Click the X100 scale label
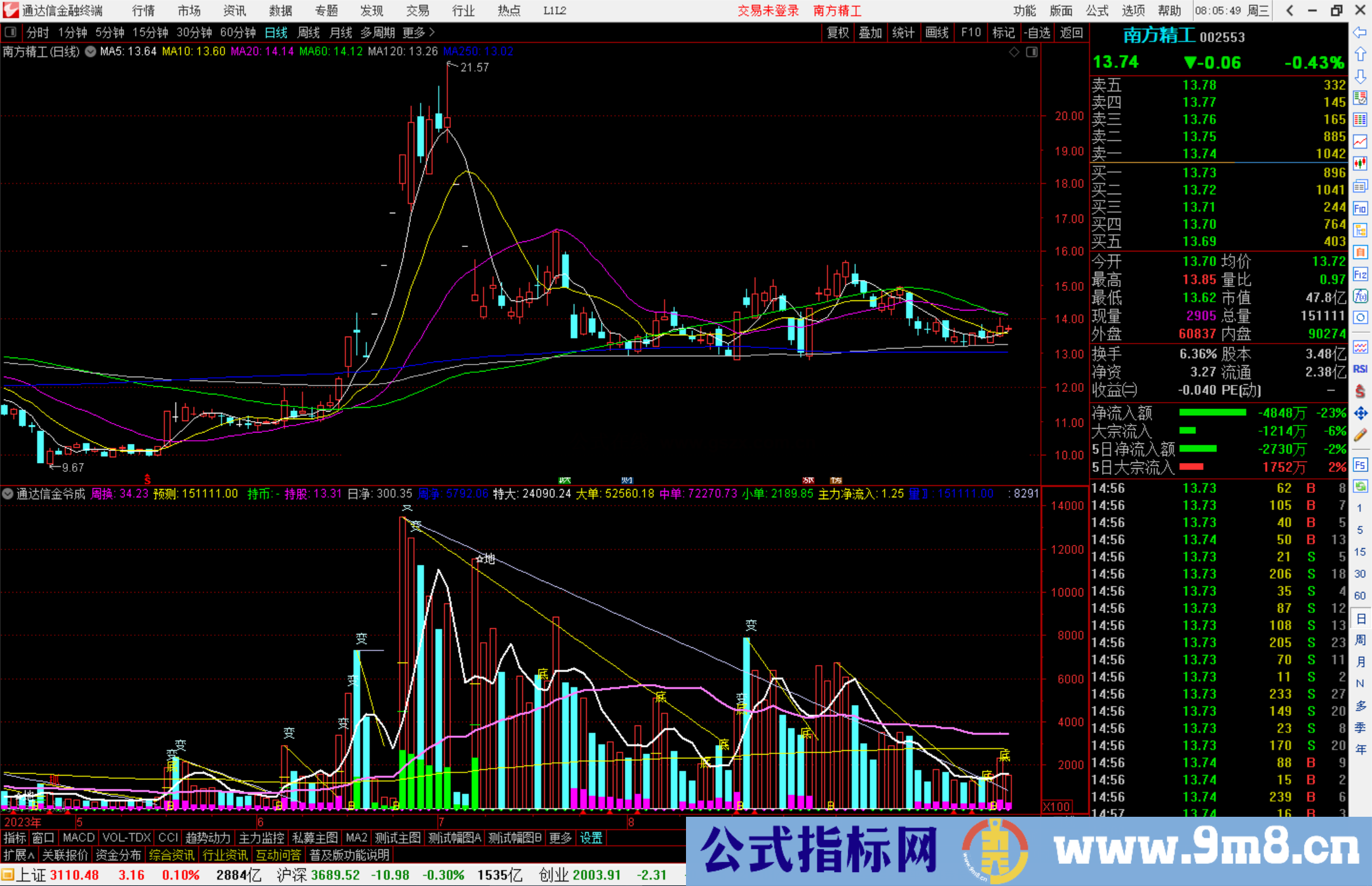 1057,807
